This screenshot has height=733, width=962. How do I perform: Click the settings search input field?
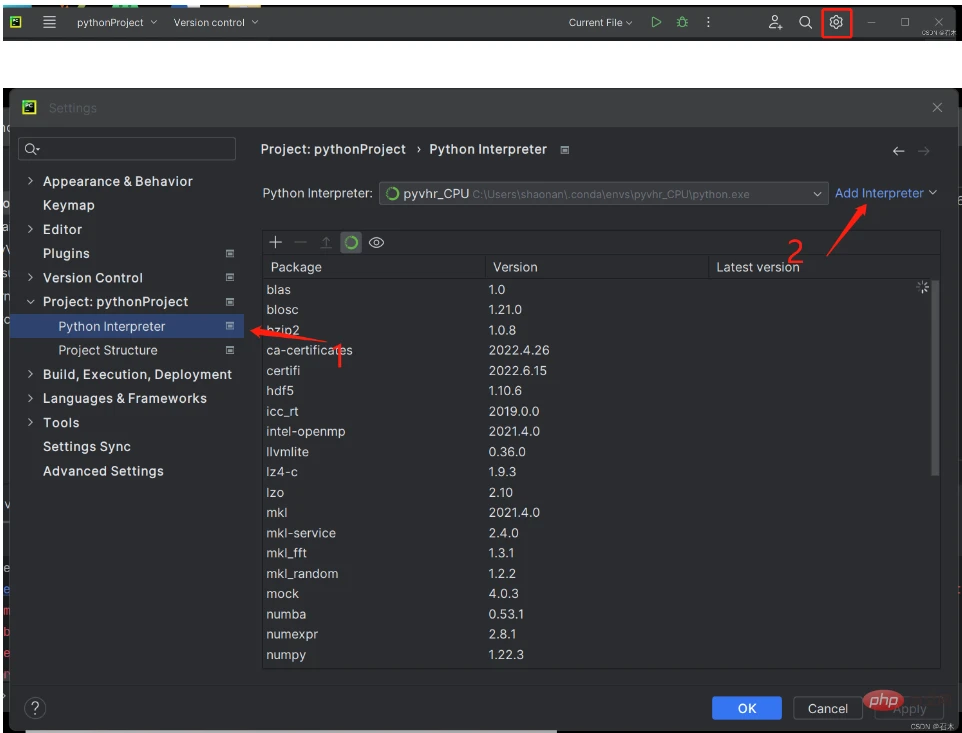click(127, 149)
